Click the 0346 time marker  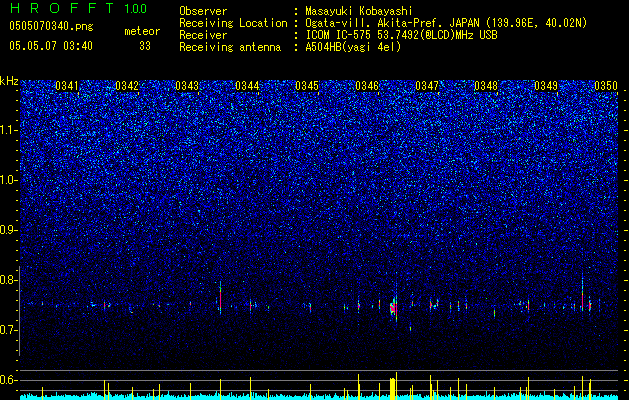(367, 86)
